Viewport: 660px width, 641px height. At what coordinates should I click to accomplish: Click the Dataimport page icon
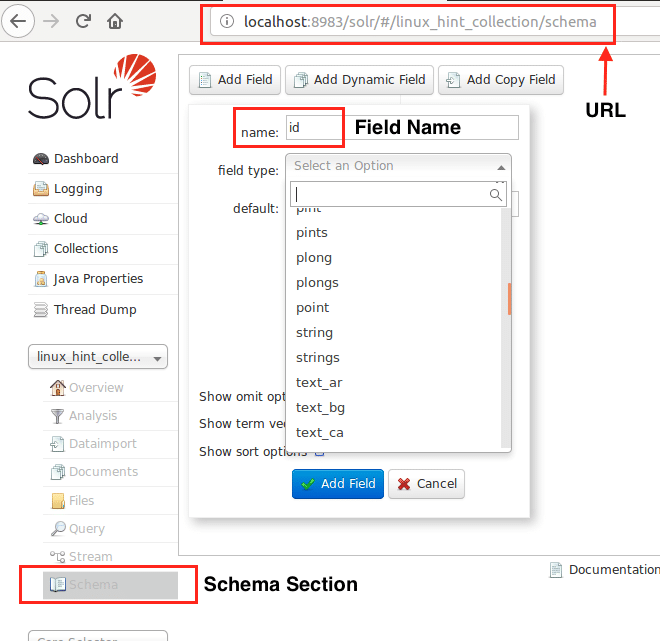point(57,444)
